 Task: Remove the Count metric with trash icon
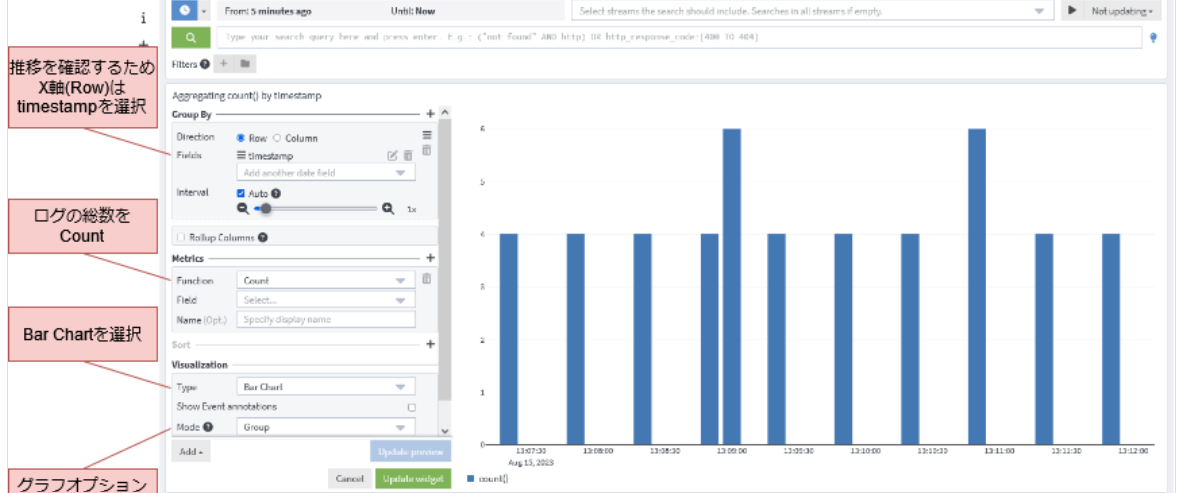tap(426, 279)
